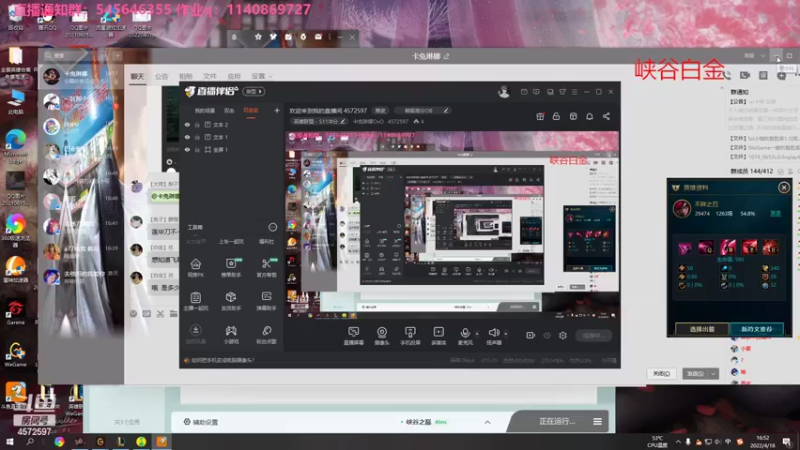
Task: Add a 多媒体 media source
Action: (439, 336)
